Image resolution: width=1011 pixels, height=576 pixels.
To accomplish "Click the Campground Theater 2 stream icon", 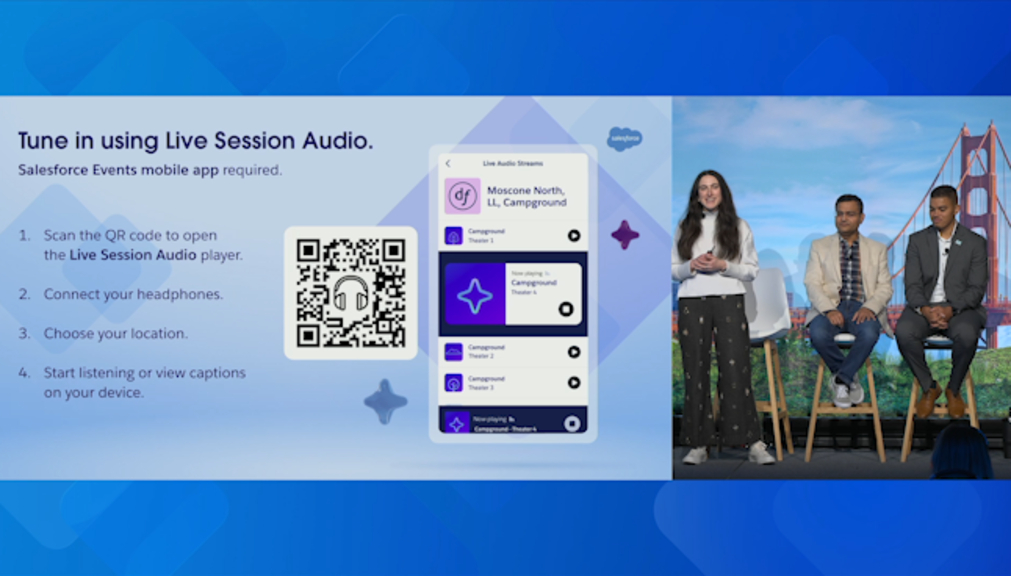I will click(453, 352).
